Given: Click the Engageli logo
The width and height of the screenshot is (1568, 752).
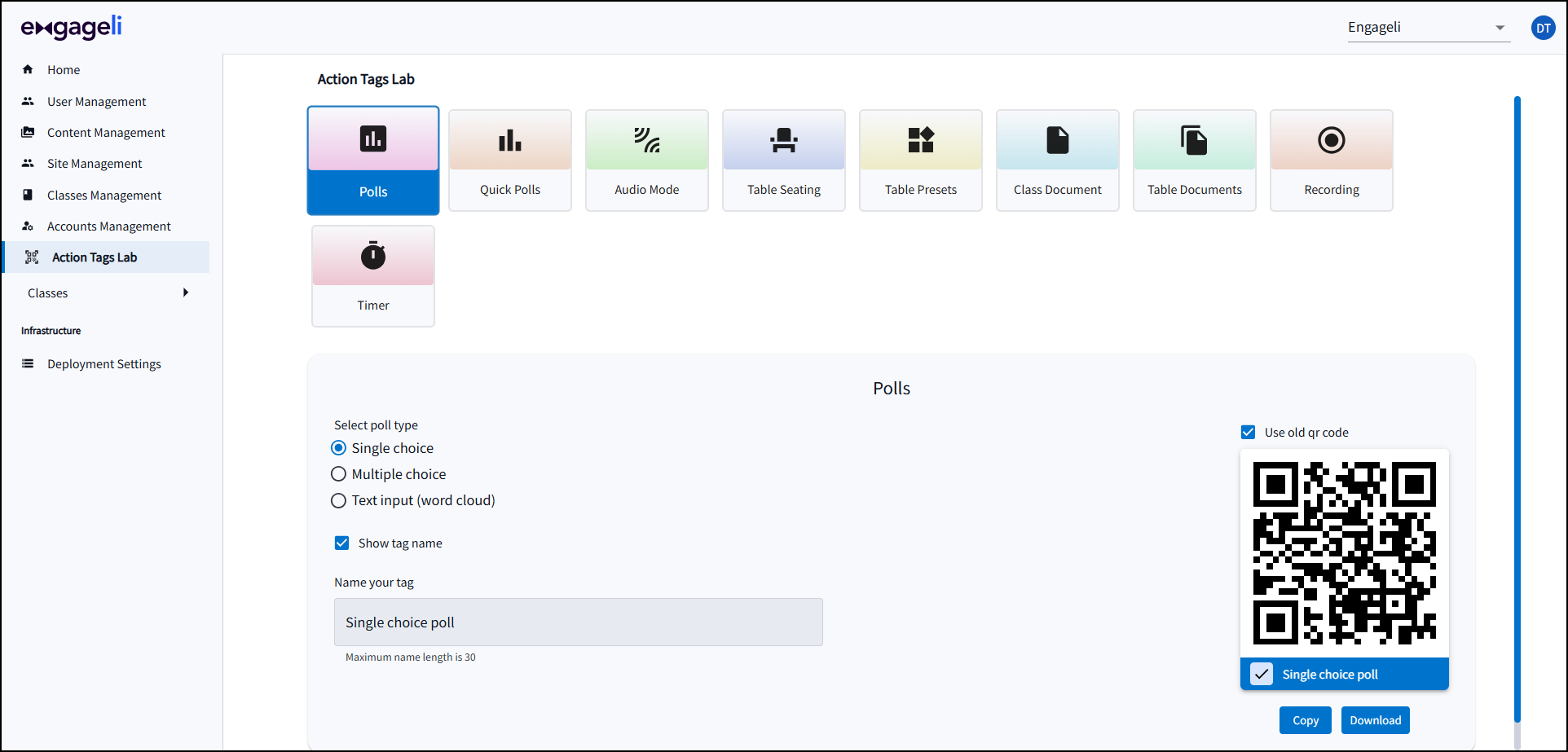Looking at the screenshot, I should (72, 28).
